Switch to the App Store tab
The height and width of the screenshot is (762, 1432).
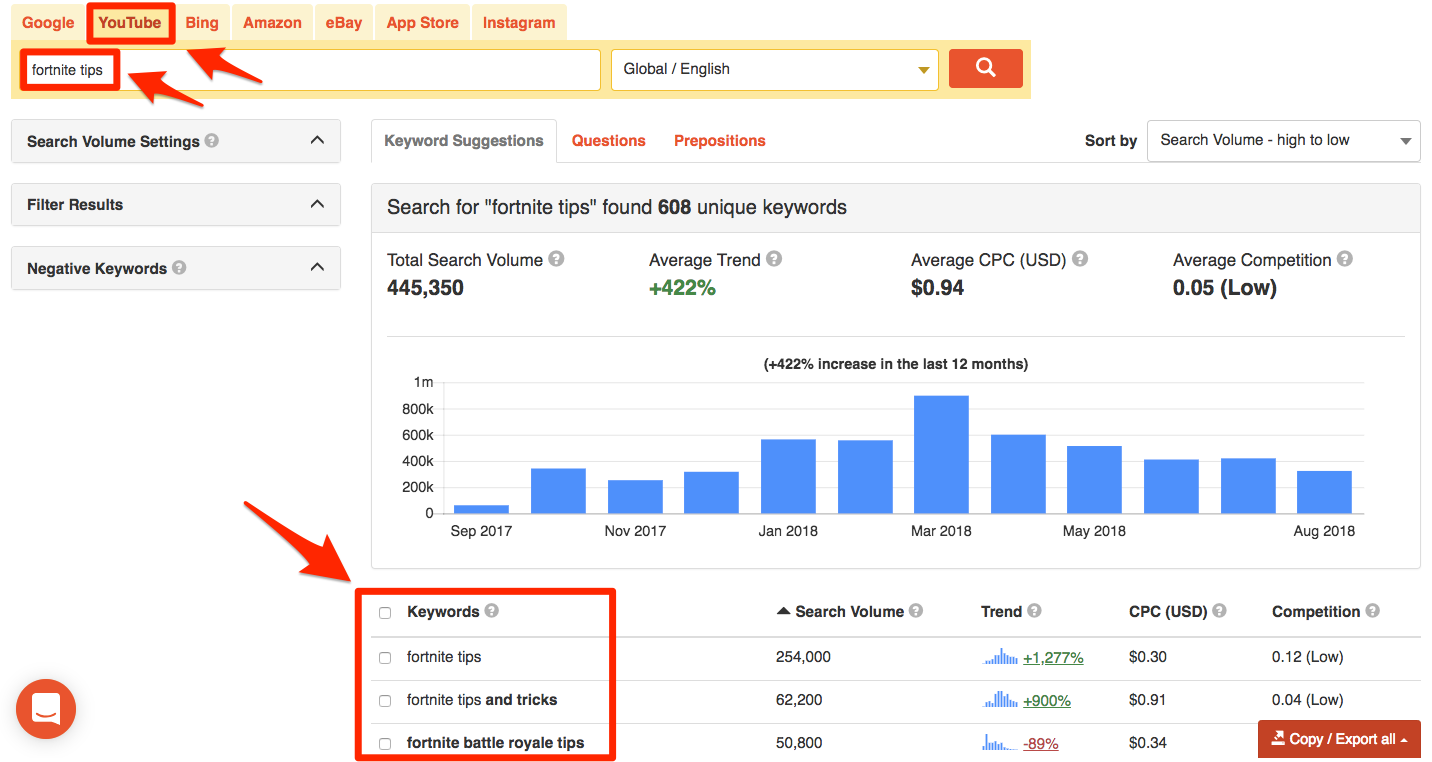tap(422, 22)
